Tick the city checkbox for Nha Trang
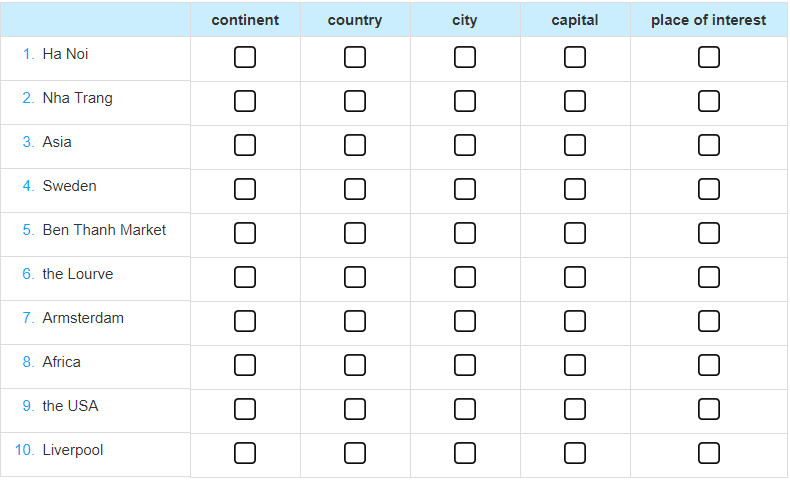790x482 pixels. pyautogui.click(x=465, y=101)
